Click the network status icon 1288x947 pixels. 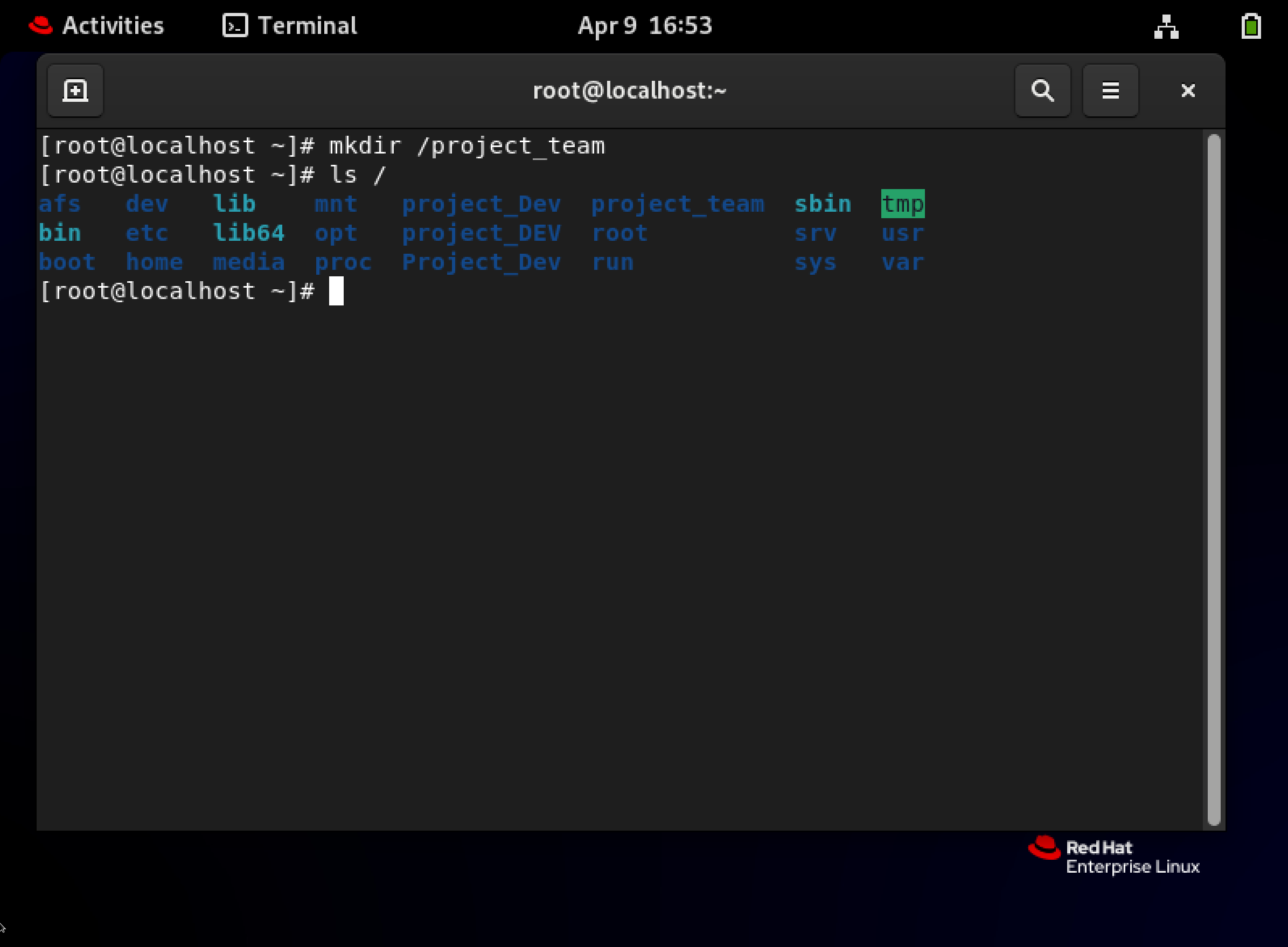coord(1166,26)
